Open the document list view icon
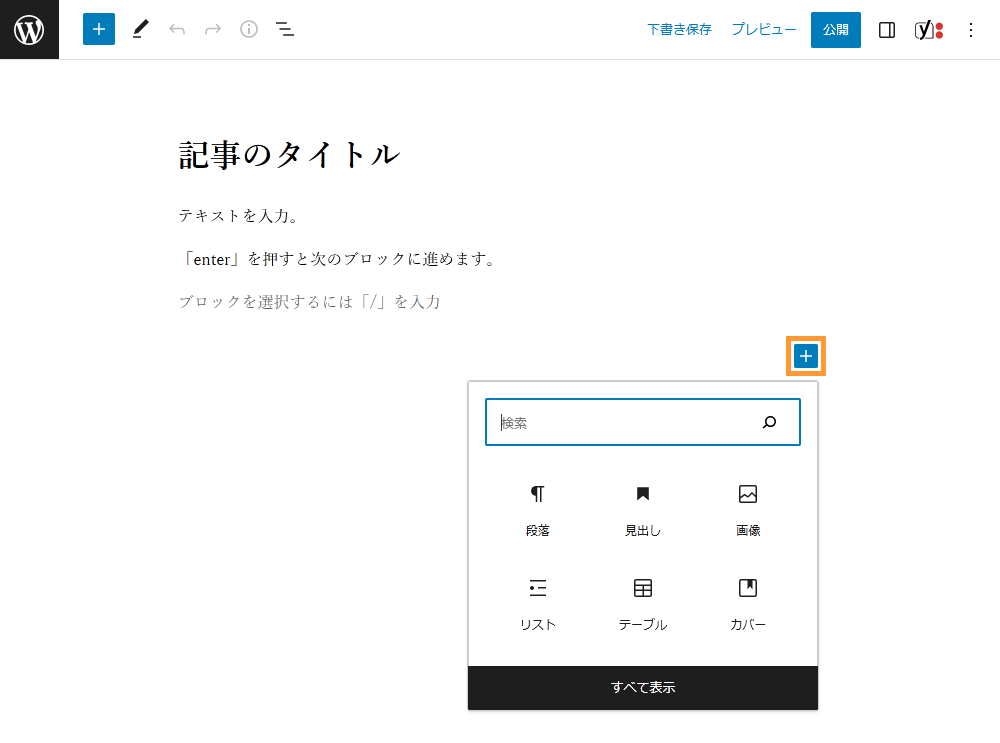The image size is (1000, 743). click(285, 29)
